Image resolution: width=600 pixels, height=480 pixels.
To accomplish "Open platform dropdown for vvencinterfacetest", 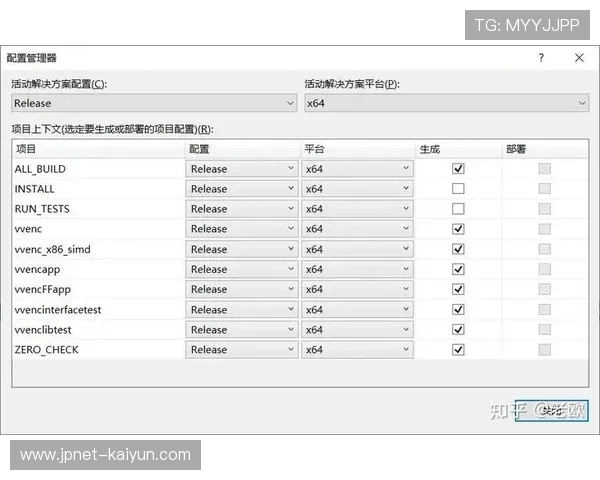I will pyautogui.click(x=357, y=309).
